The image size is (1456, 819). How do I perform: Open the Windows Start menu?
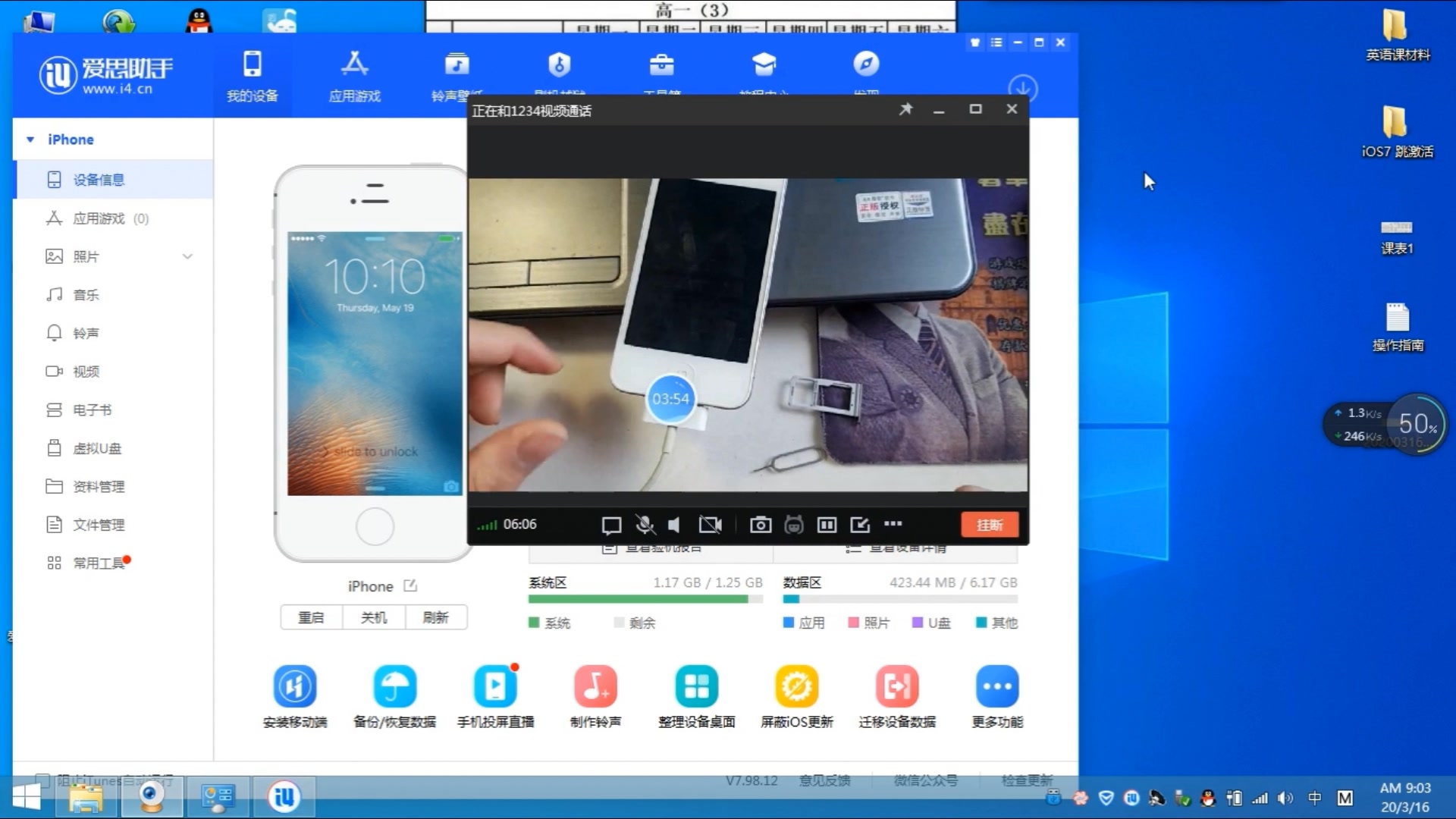[27, 798]
